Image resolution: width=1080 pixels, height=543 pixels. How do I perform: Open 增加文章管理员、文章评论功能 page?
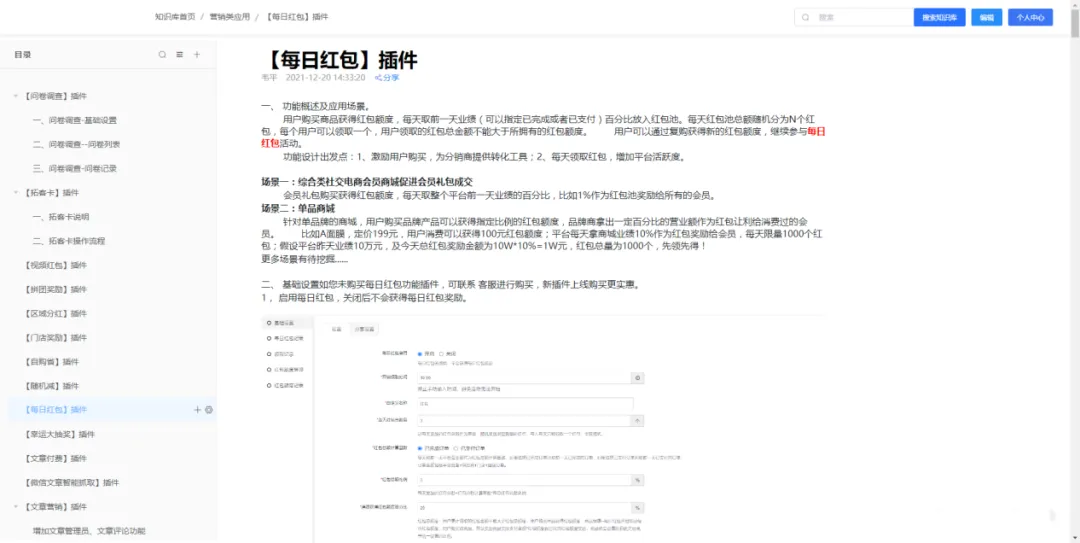point(89,531)
